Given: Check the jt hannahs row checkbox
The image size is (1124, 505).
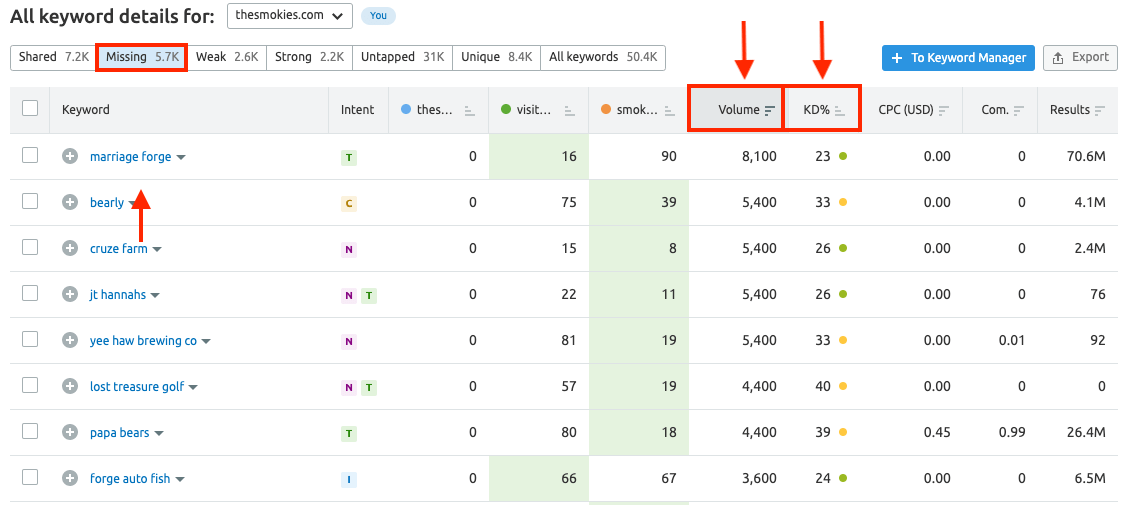Looking at the screenshot, I should tap(29, 293).
